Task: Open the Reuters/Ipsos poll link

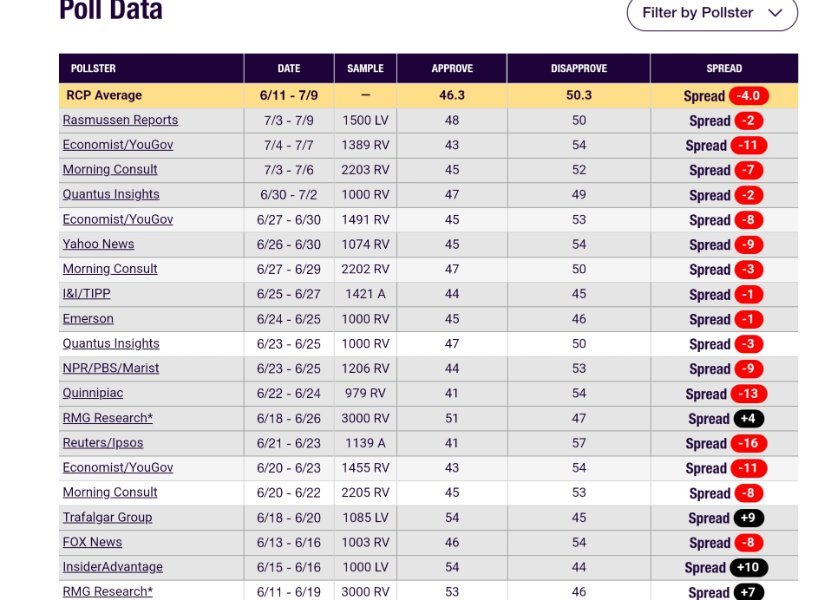Action: 103,443
